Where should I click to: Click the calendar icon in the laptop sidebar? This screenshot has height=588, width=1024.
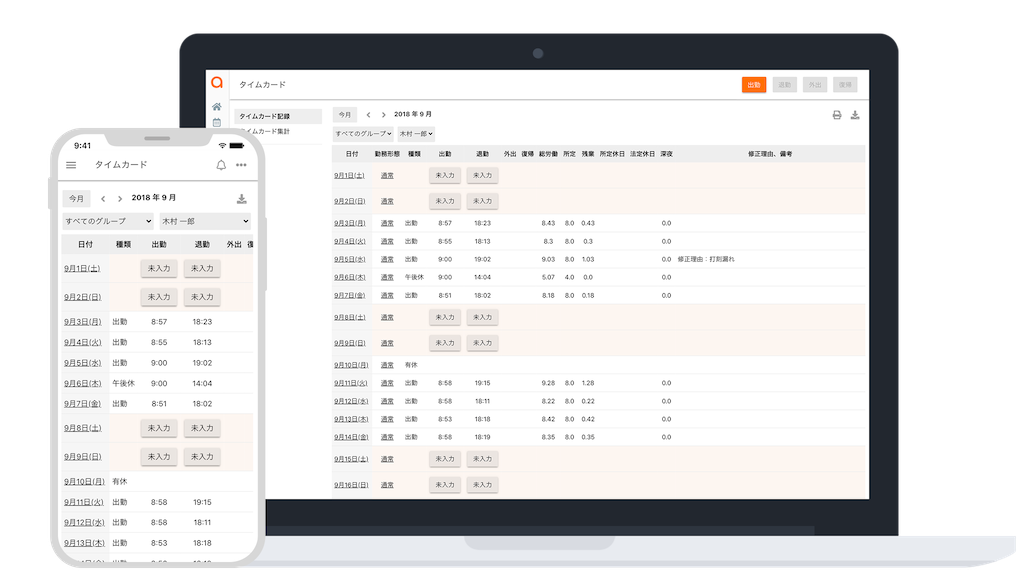pos(217,122)
